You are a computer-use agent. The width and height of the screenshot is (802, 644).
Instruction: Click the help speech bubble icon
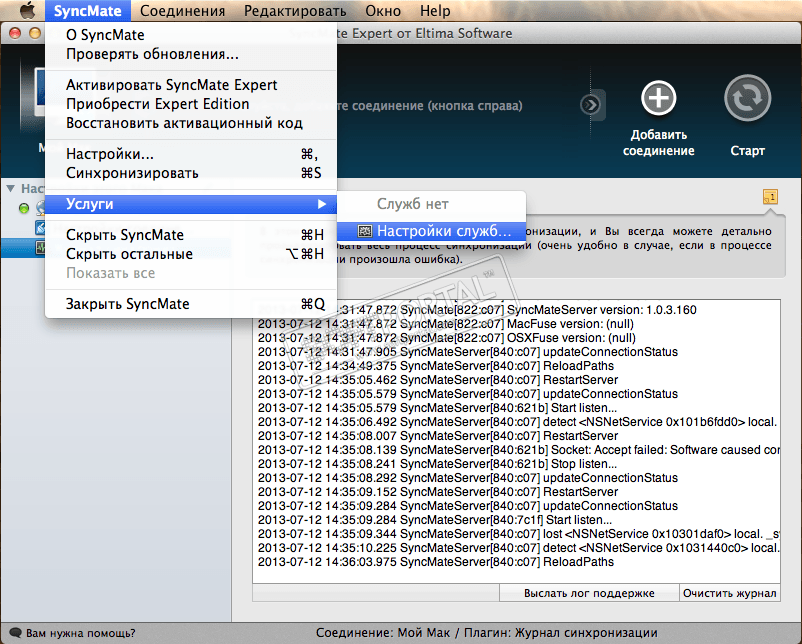pyautogui.click(x=16, y=633)
